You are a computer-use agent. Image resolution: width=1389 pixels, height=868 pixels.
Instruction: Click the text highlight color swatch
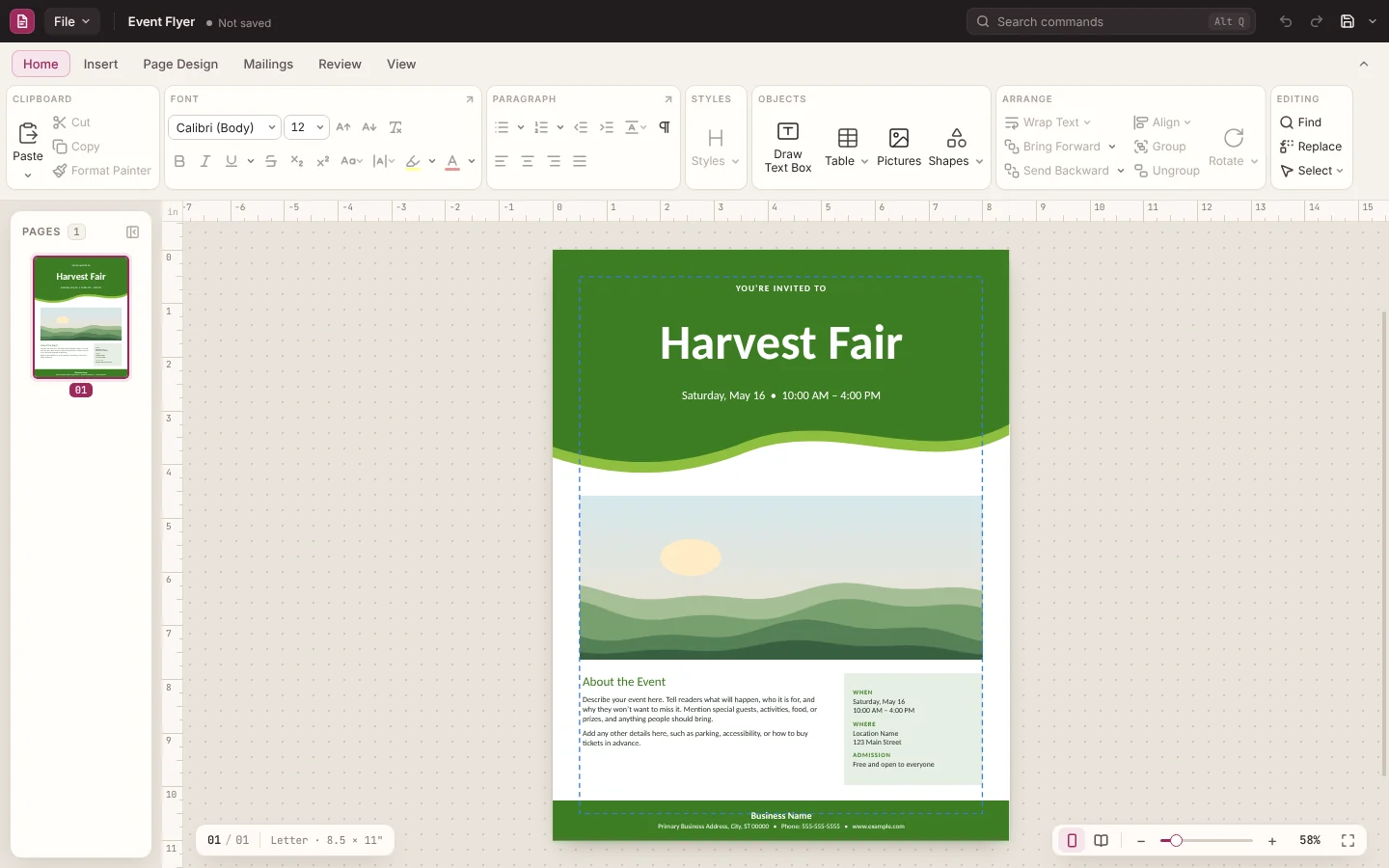[413, 161]
